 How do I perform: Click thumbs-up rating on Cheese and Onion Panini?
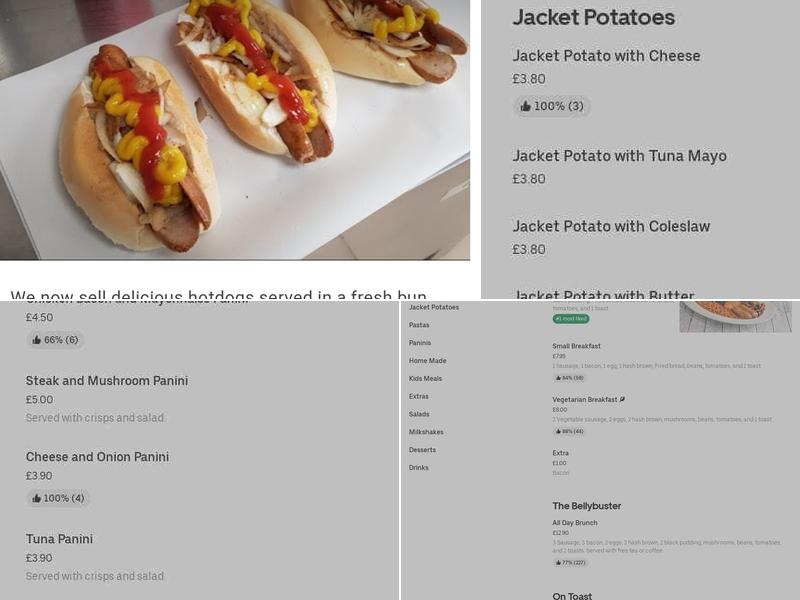[x=58, y=498]
